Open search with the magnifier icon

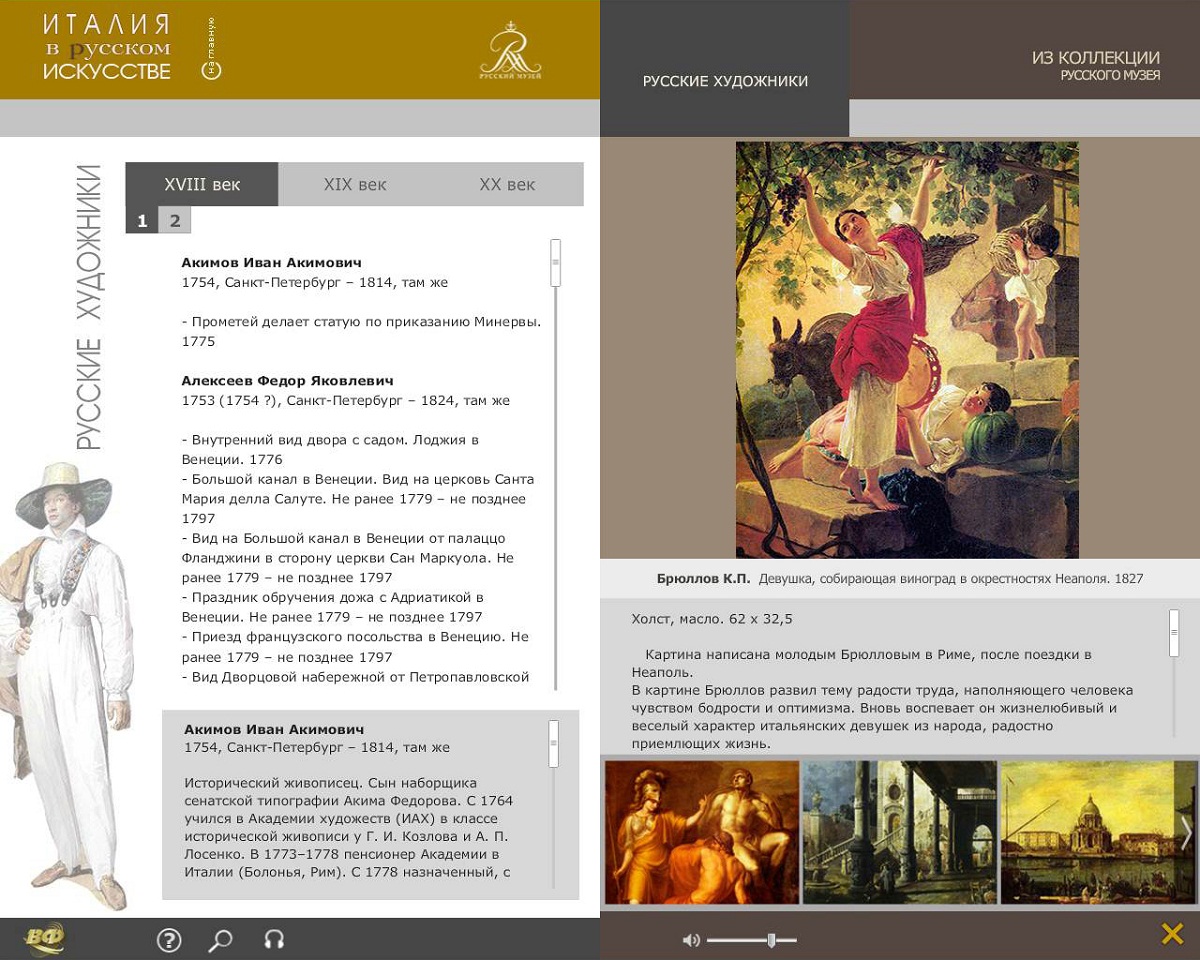220,940
